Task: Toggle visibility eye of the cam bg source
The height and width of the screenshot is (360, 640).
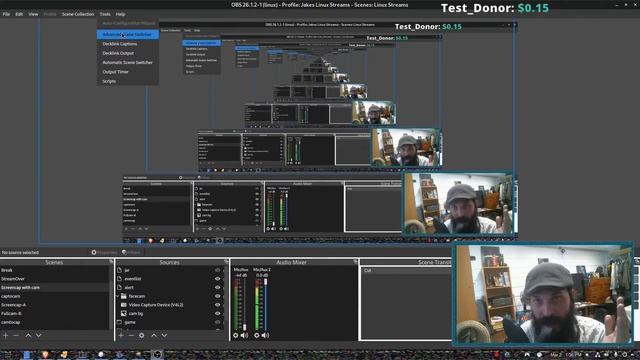Action: (218, 313)
